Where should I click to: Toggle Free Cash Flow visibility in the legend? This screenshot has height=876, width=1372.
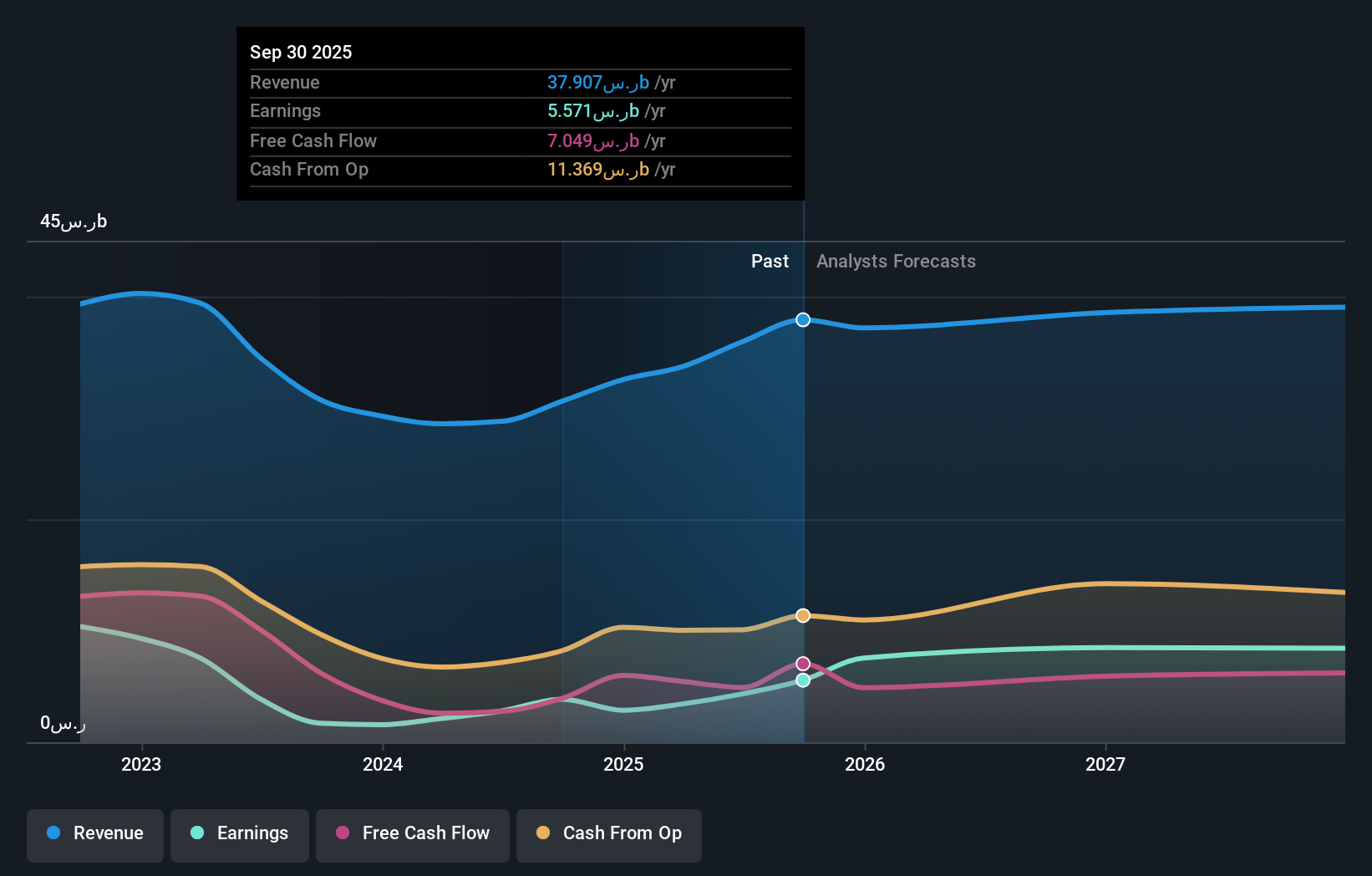click(412, 835)
